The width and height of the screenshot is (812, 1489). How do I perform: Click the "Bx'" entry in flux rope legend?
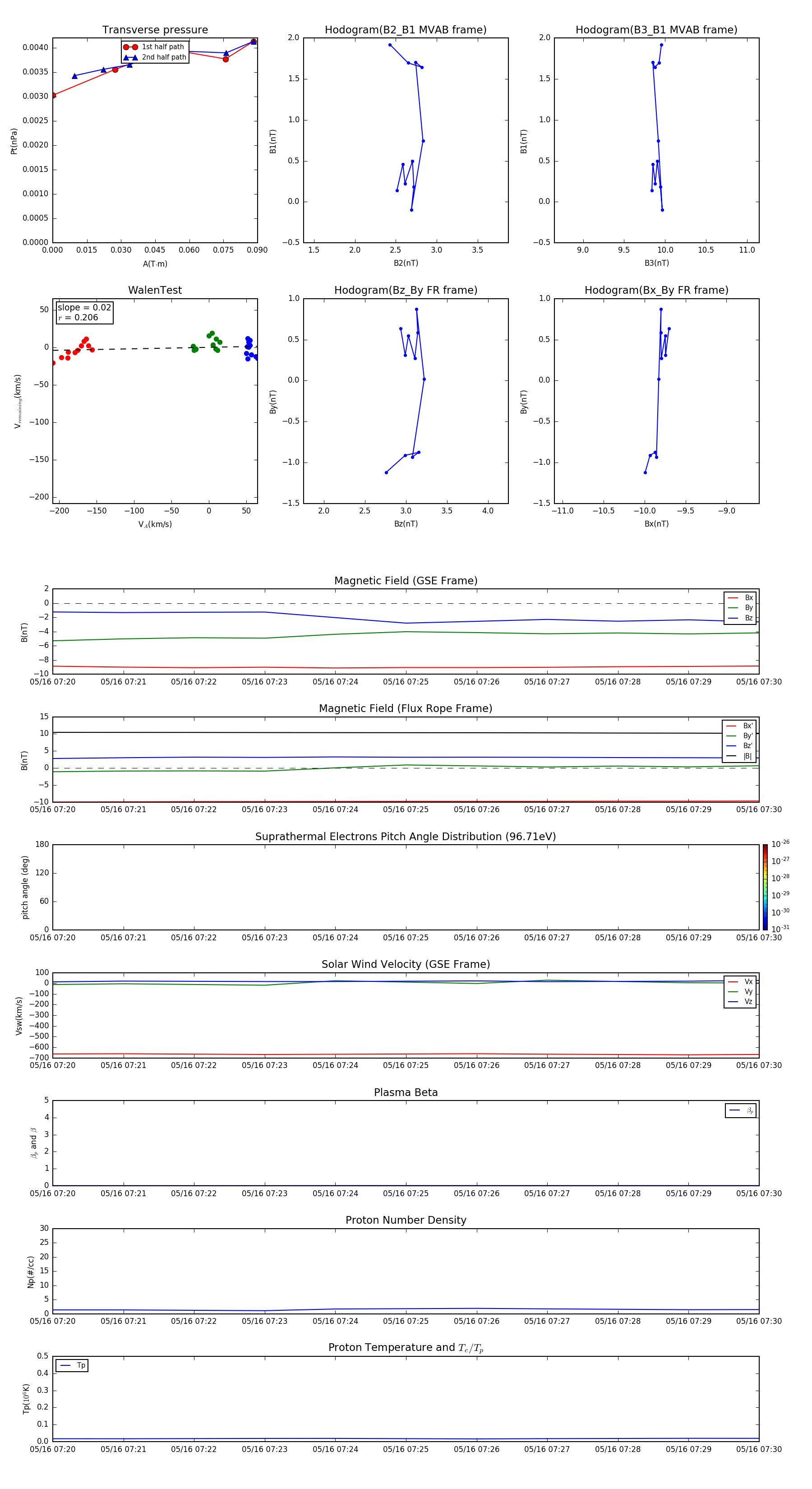coord(740,726)
